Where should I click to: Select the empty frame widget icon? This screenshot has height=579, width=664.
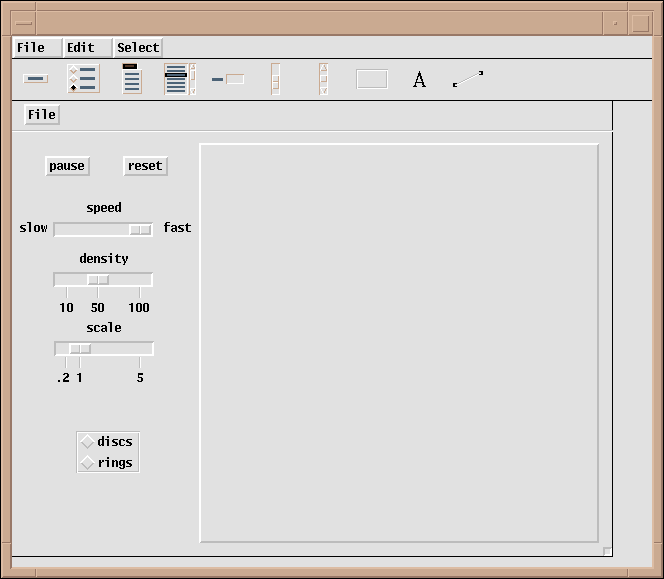click(x=372, y=79)
